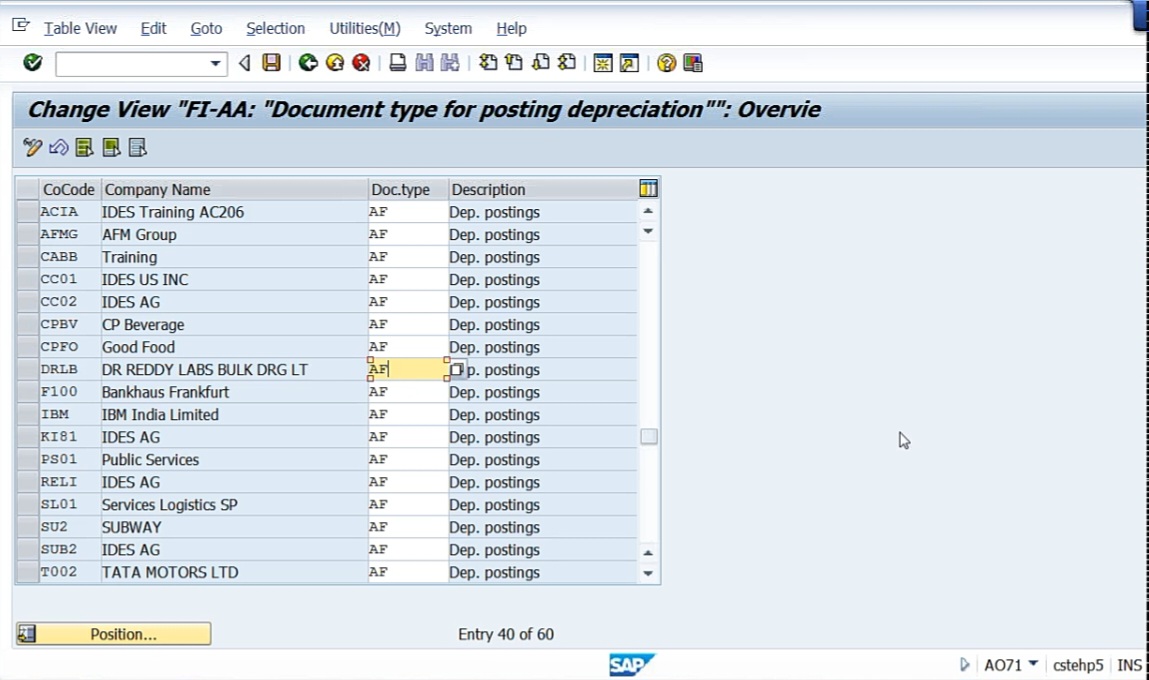Open the Edit menu
1149x680 pixels.
153,29
